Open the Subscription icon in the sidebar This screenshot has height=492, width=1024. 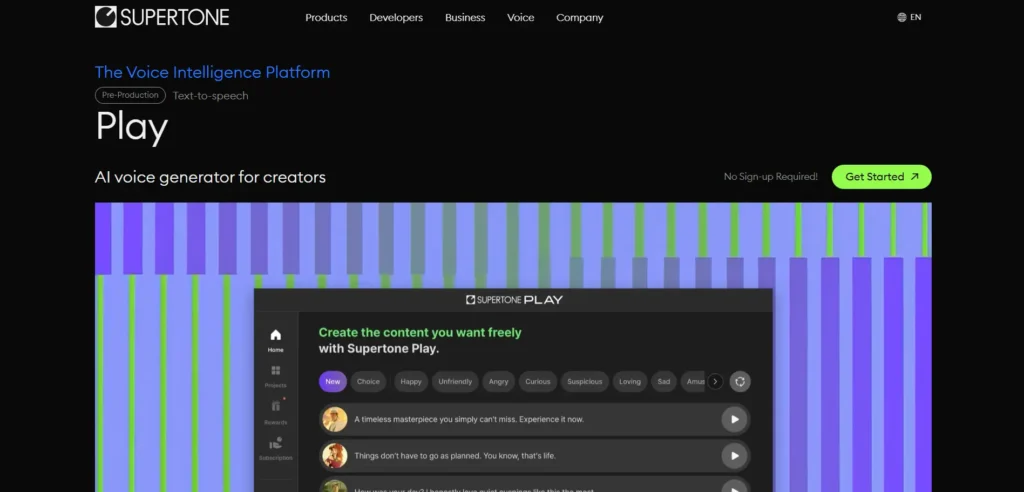click(275, 442)
